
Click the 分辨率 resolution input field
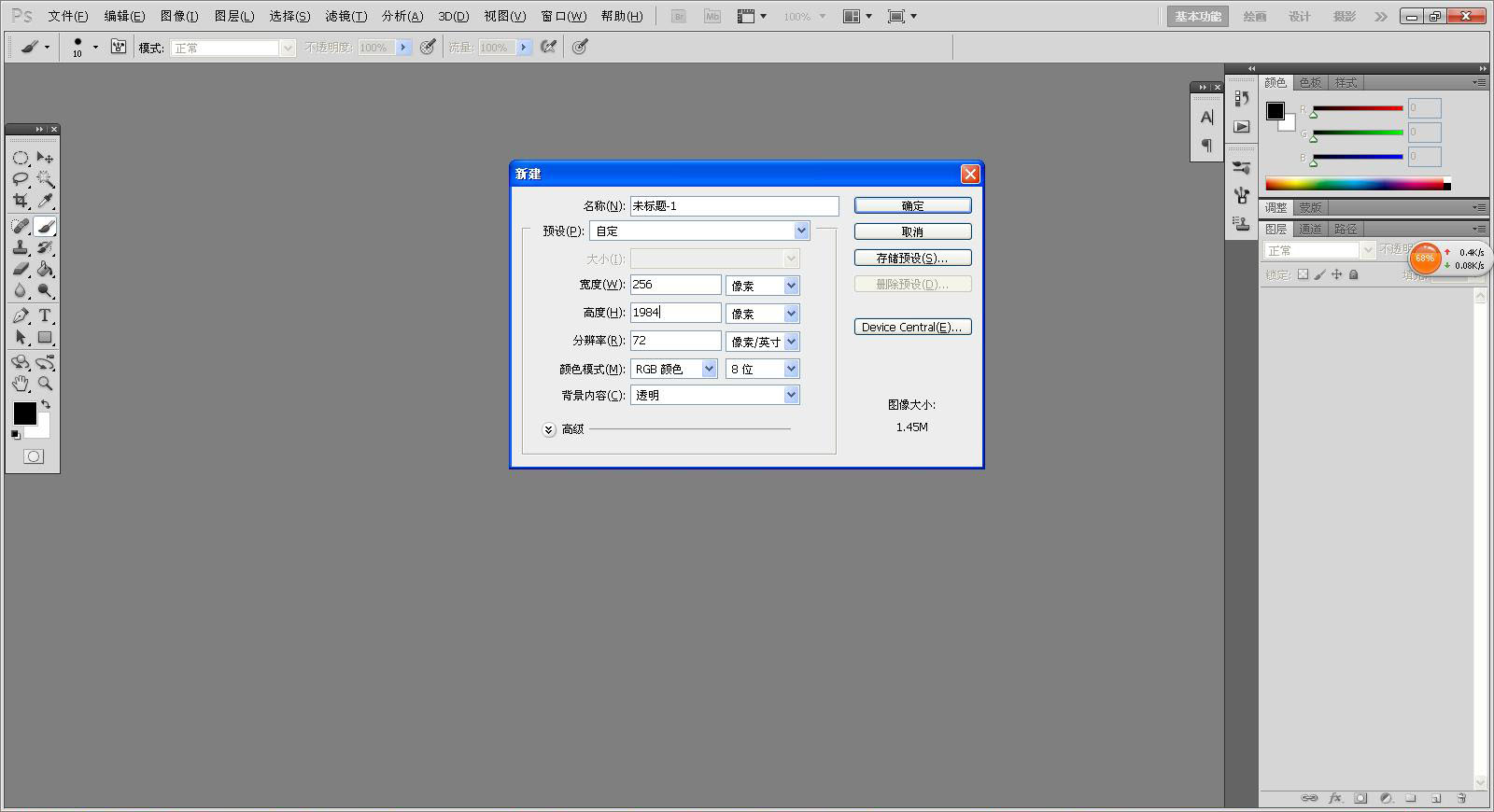click(x=676, y=341)
